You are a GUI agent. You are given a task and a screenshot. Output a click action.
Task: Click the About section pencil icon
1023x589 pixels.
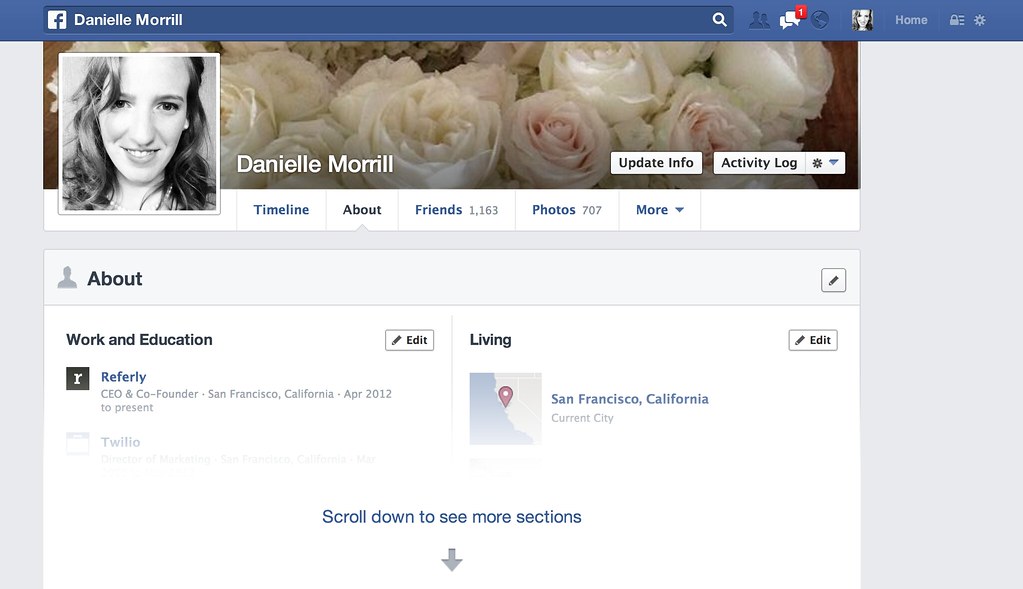[x=833, y=280]
